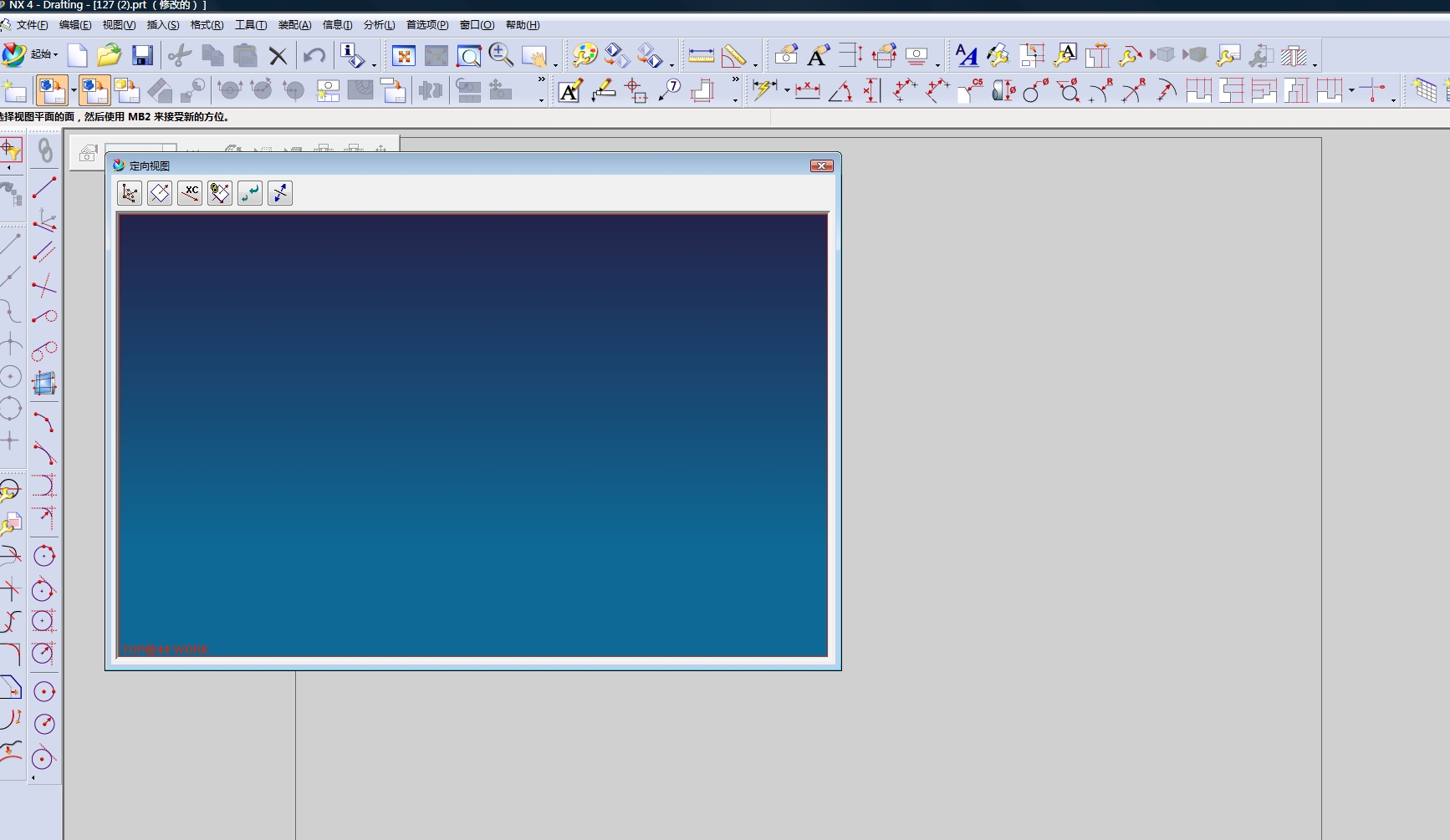
Task: Click the AA annotation style icon
Action: pyautogui.click(x=967, y=56)
